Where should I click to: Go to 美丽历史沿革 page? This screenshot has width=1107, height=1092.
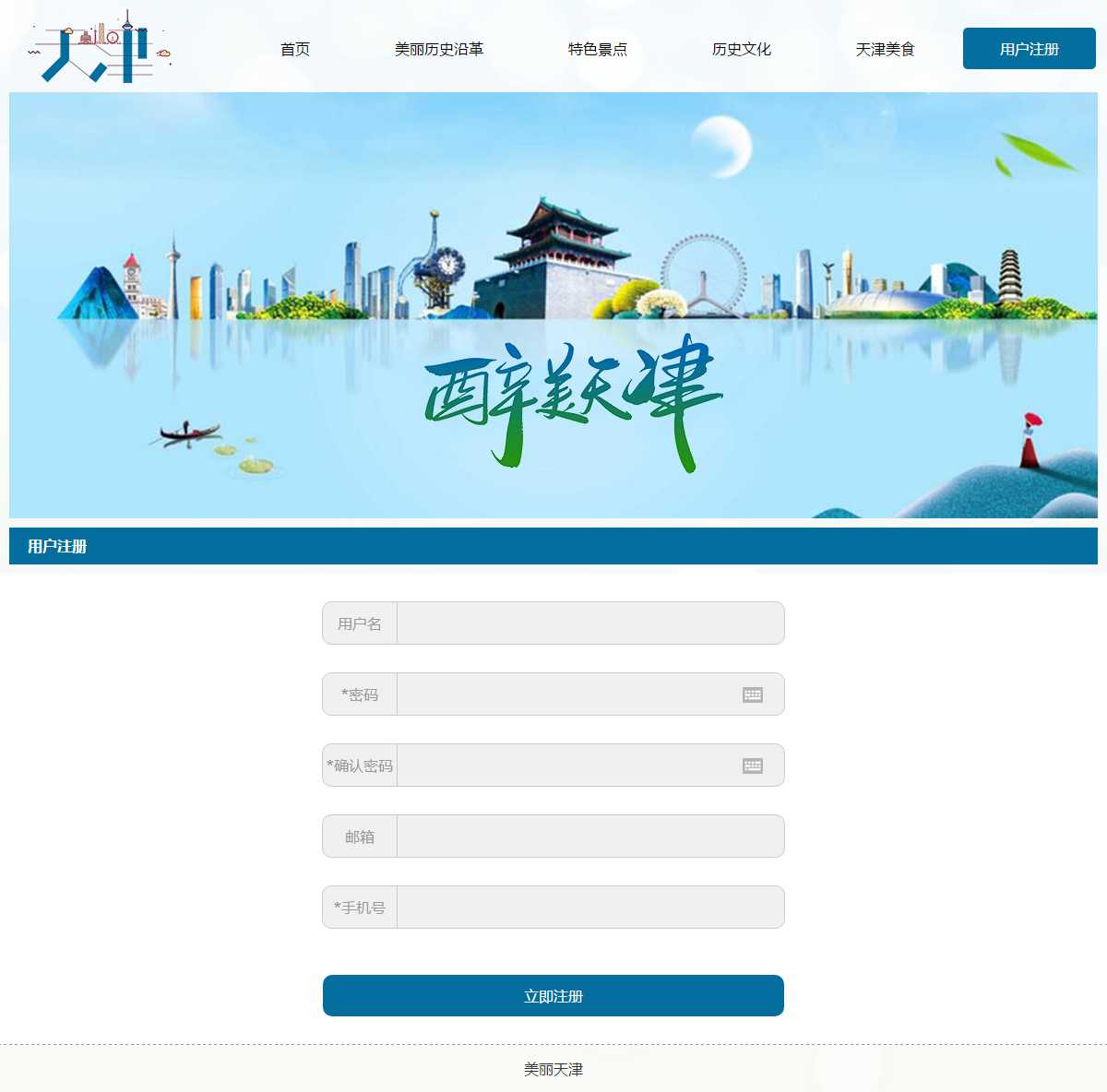click(439, 49)
